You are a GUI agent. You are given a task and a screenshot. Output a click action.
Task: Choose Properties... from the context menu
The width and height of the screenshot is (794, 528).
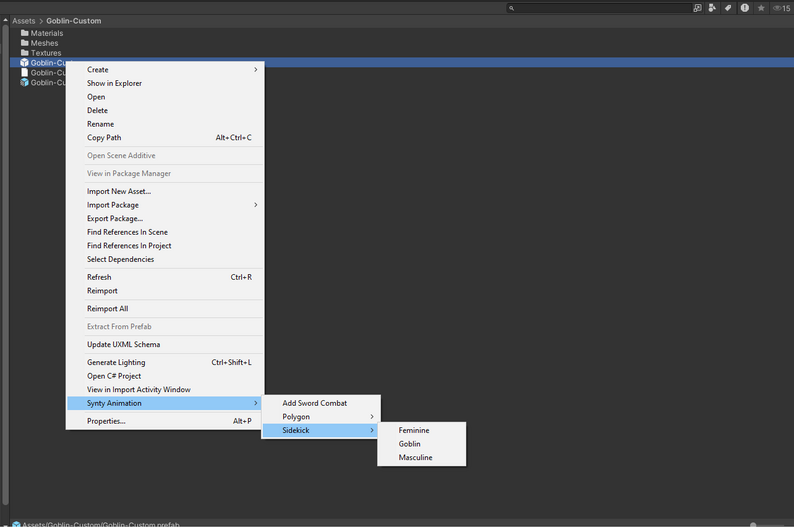pyautogui.click(x=165, y=421)
